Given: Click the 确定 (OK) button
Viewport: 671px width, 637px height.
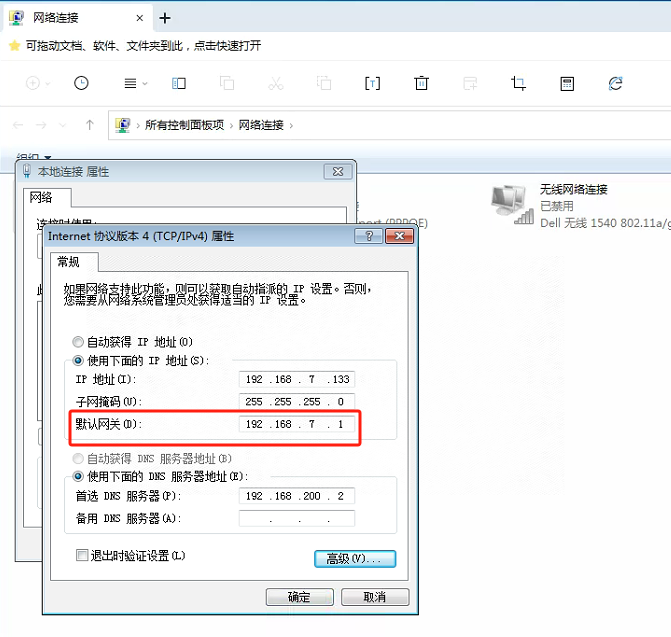Looking at the screenshot, I should pyautogui.click(x=299, y=597).
